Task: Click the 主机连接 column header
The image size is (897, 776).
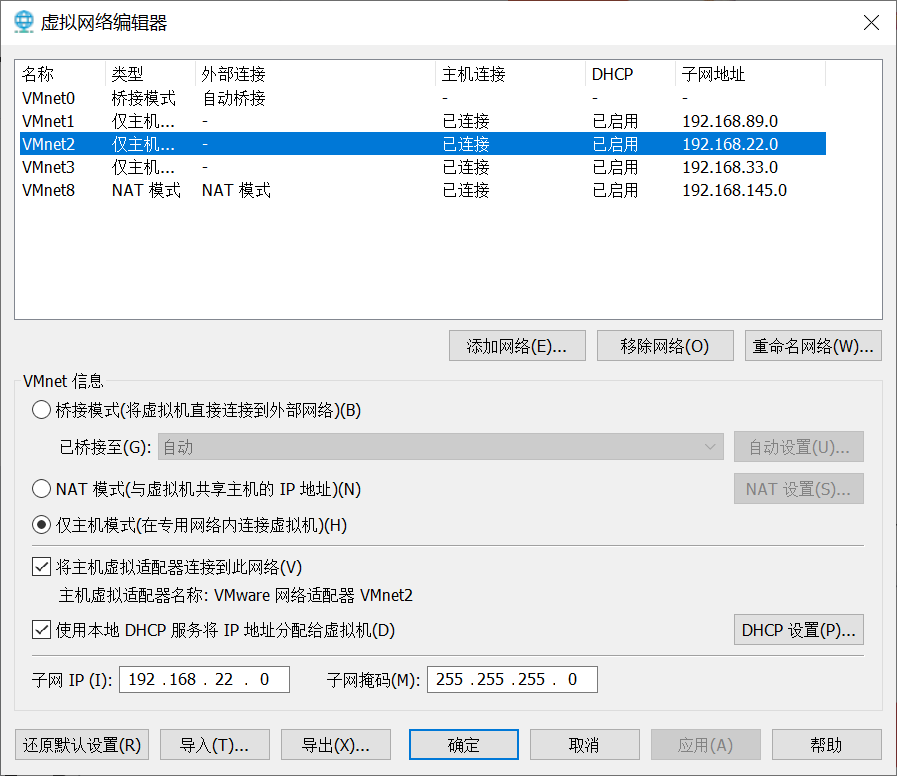Action: point(510,74)
